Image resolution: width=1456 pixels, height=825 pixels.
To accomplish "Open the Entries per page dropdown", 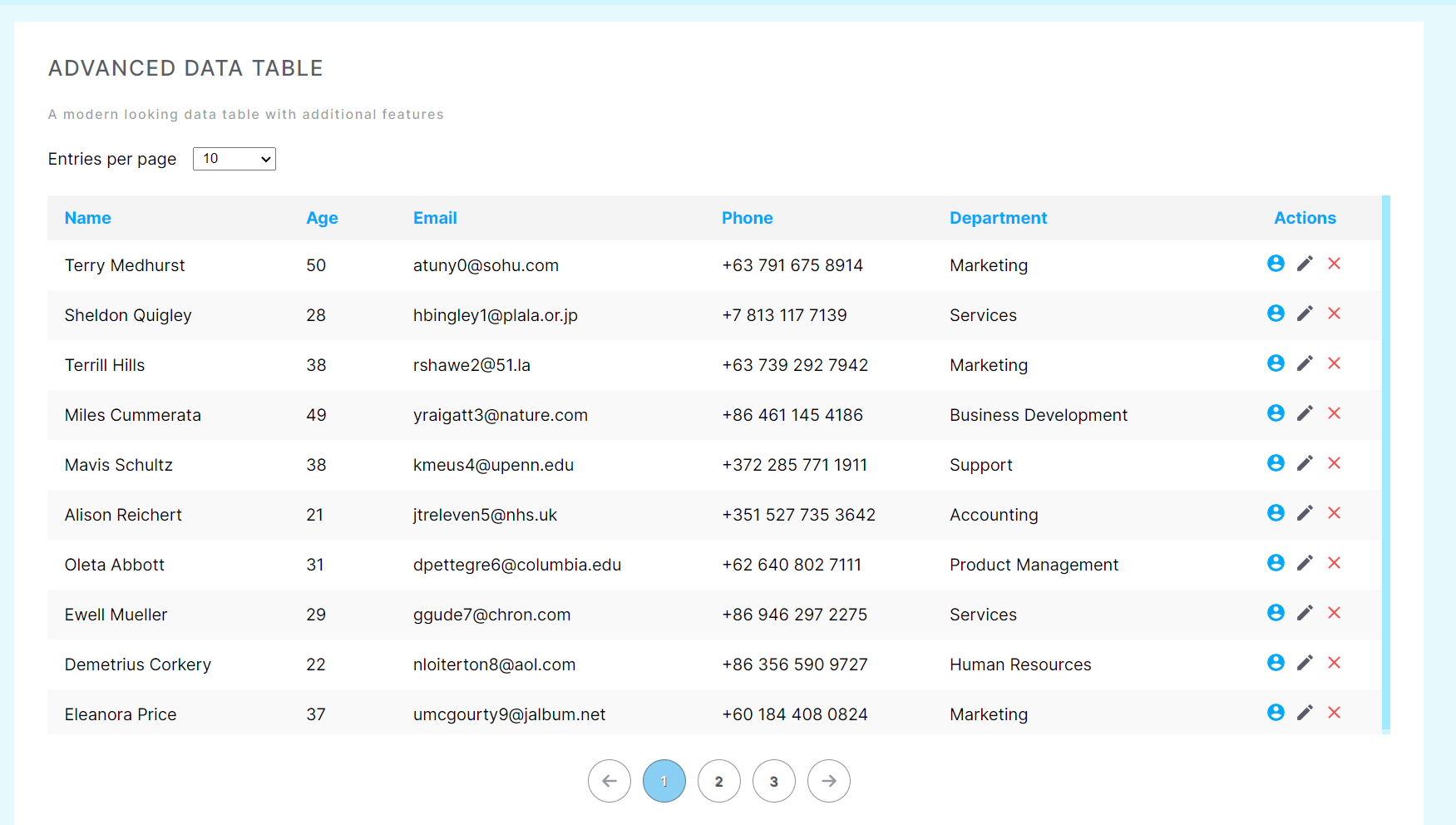I will click(234, 159).
